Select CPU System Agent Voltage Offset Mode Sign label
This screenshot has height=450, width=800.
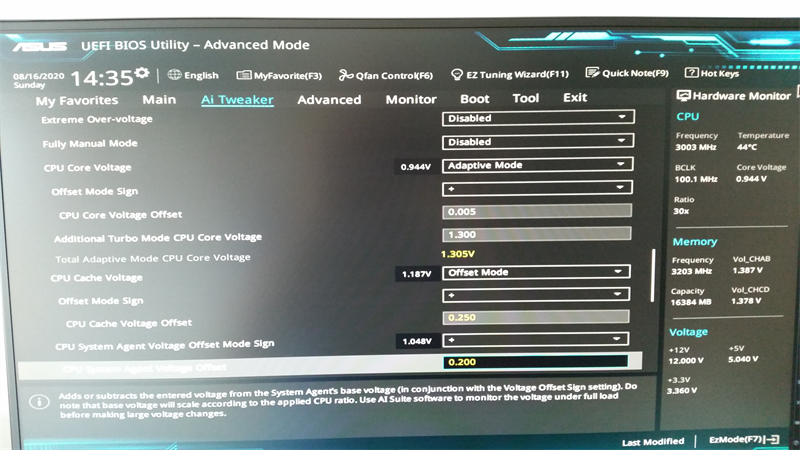tap(164, 345)
